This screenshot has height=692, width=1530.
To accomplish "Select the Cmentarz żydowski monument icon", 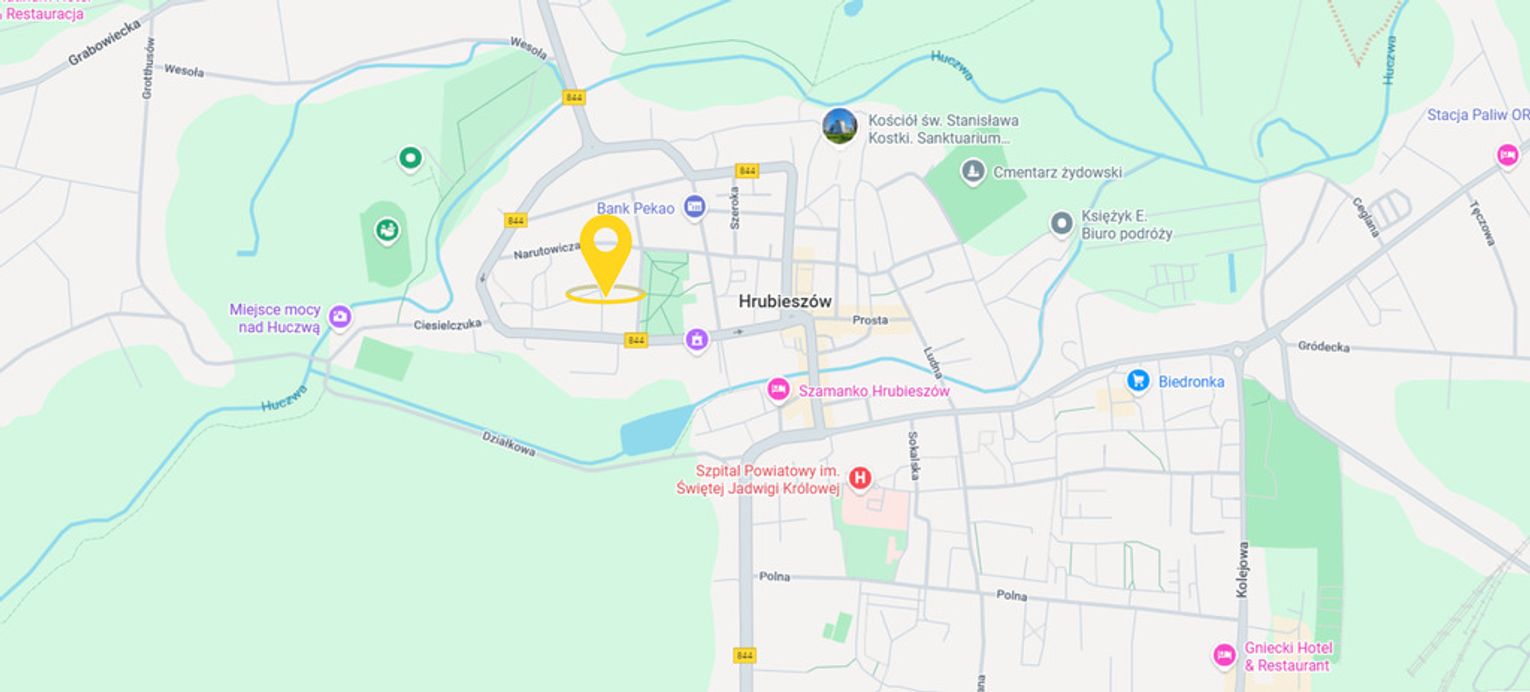I will 971,172.
